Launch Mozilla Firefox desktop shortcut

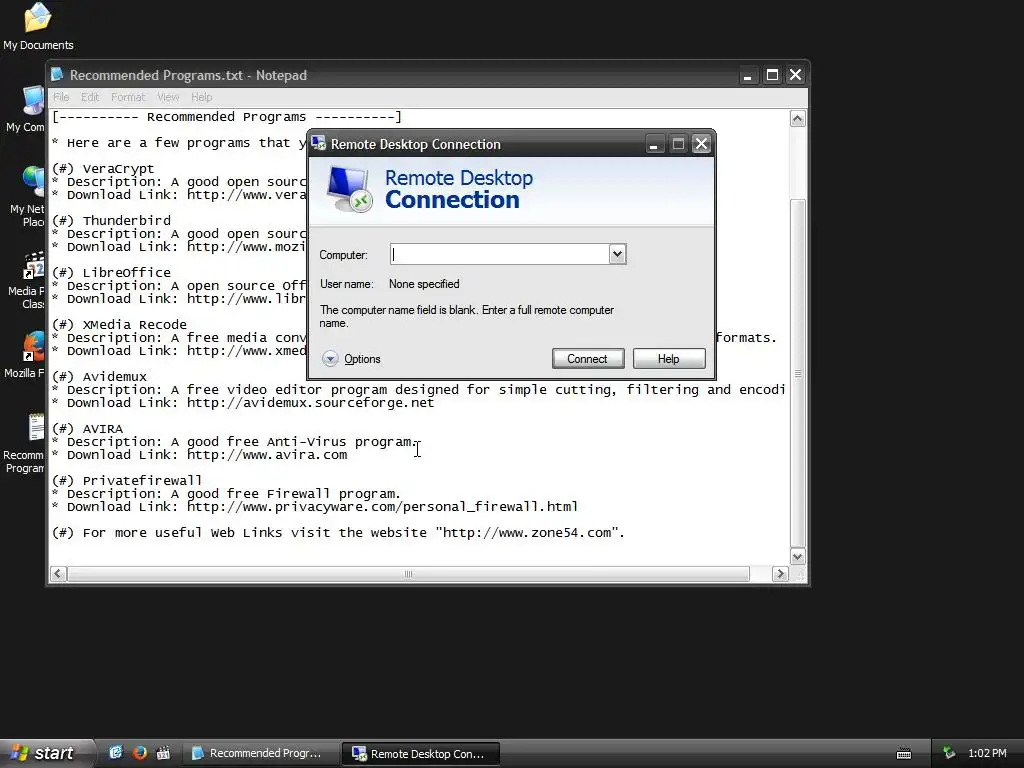(26, 356)
